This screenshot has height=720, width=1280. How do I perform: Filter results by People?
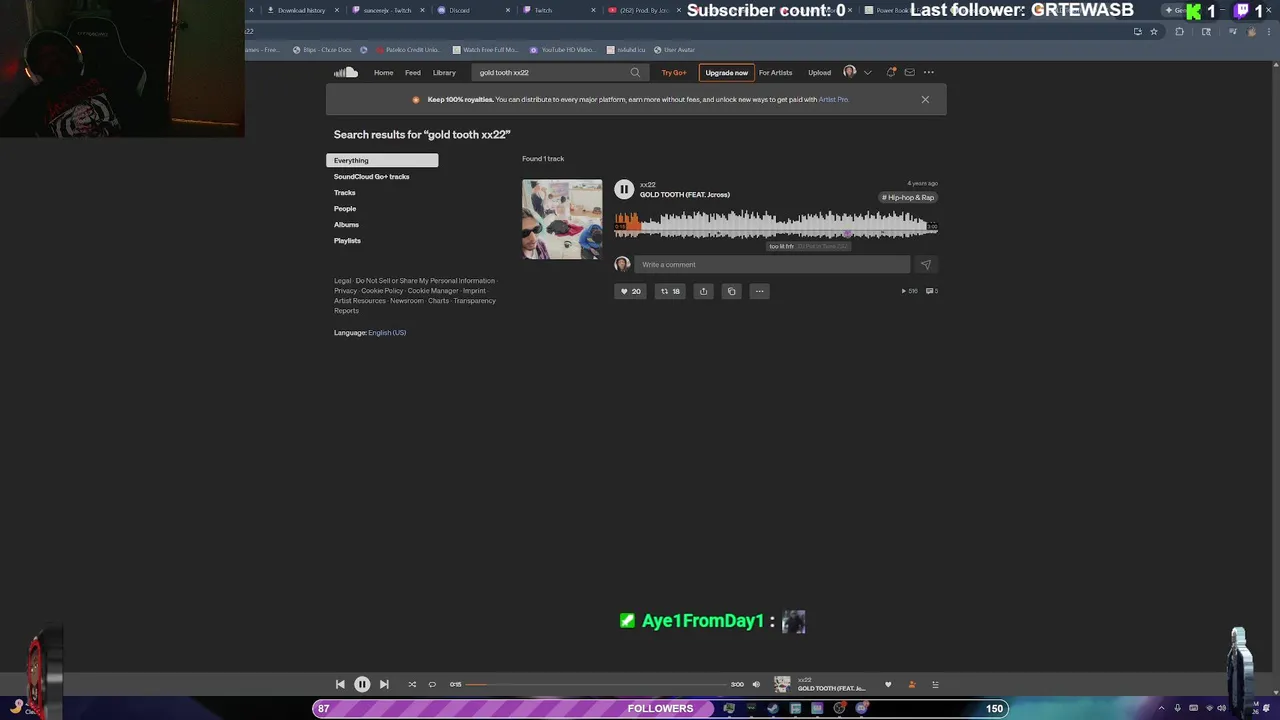345,208
